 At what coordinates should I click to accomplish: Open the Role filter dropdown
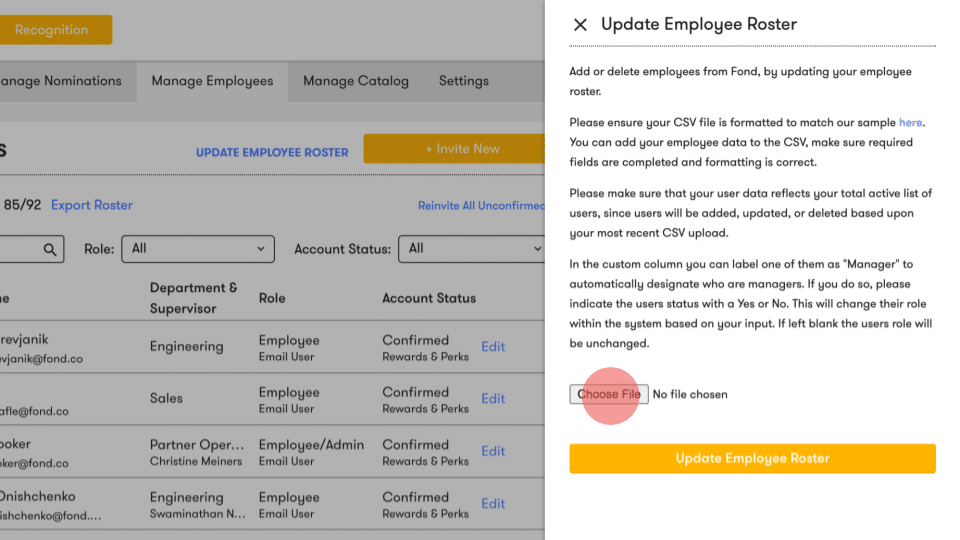pos(198,249)
